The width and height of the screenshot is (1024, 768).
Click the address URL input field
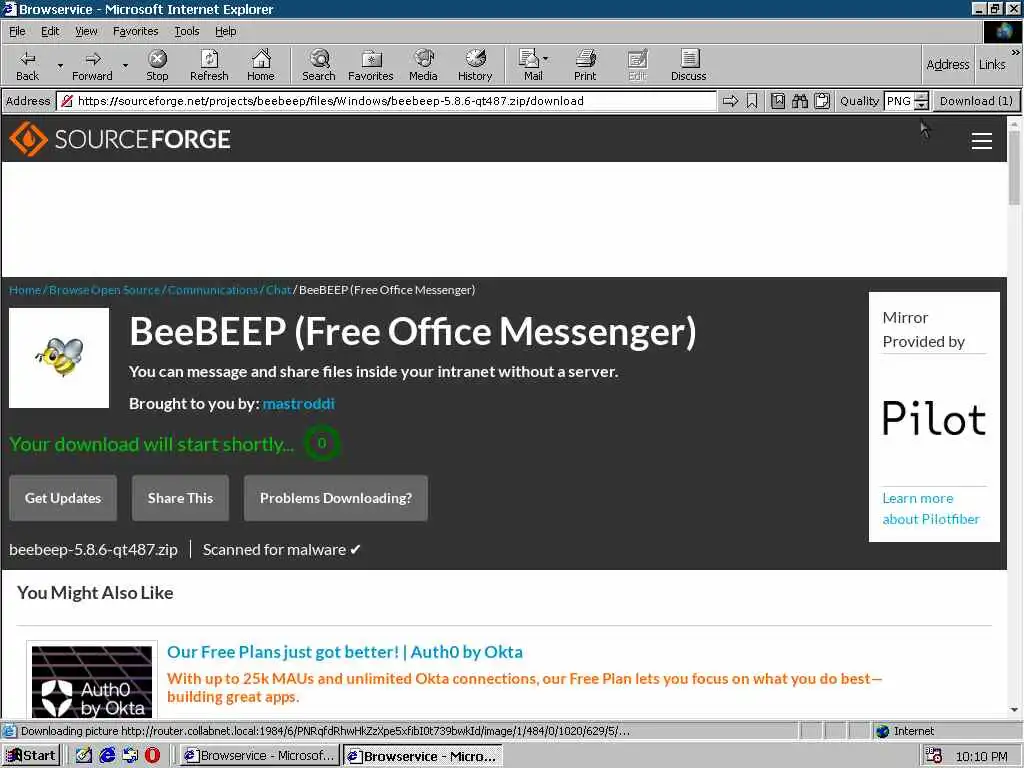pos(388,101)
